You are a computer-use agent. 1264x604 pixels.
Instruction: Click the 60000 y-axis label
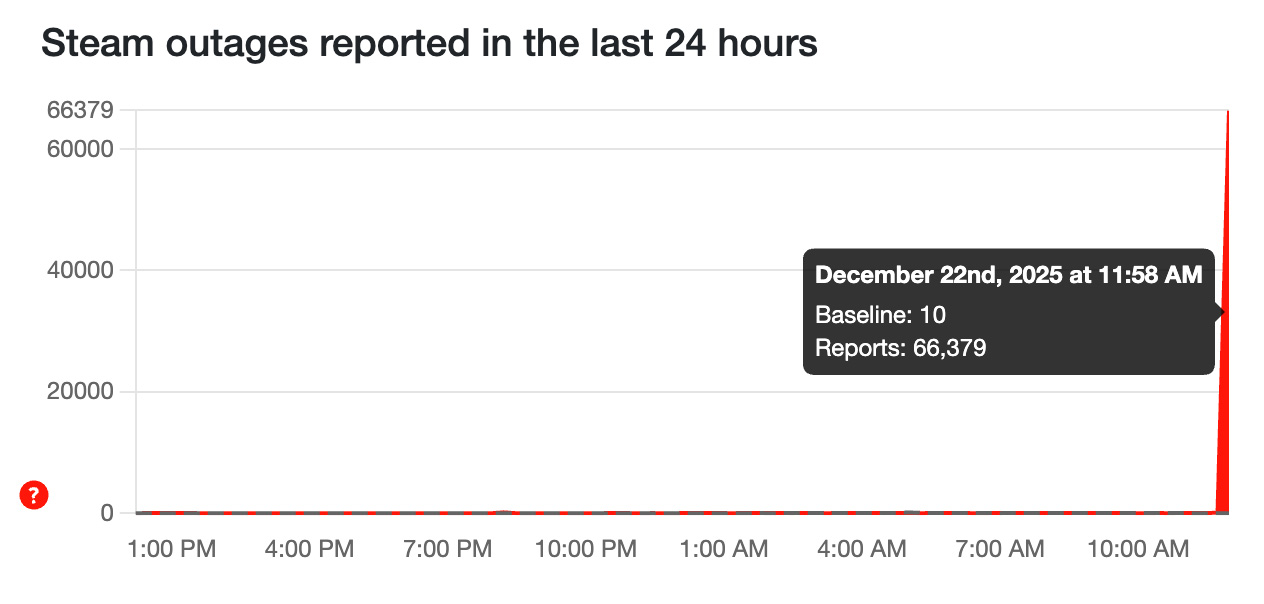tap(80, 149)
